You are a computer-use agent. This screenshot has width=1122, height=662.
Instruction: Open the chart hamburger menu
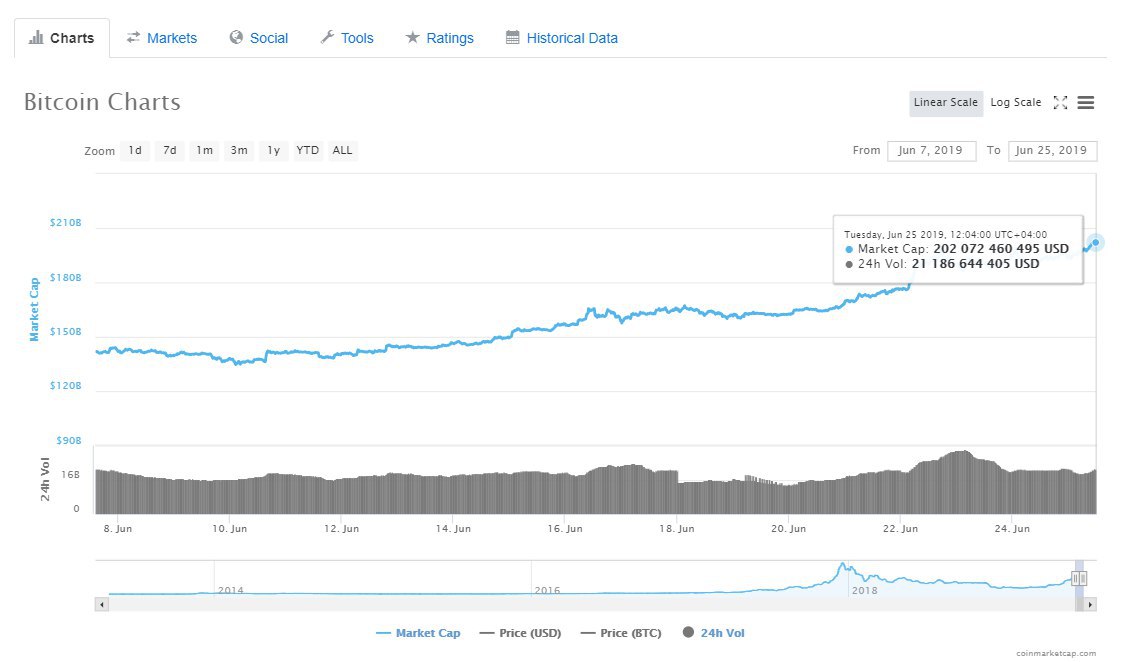(1086, 102)
